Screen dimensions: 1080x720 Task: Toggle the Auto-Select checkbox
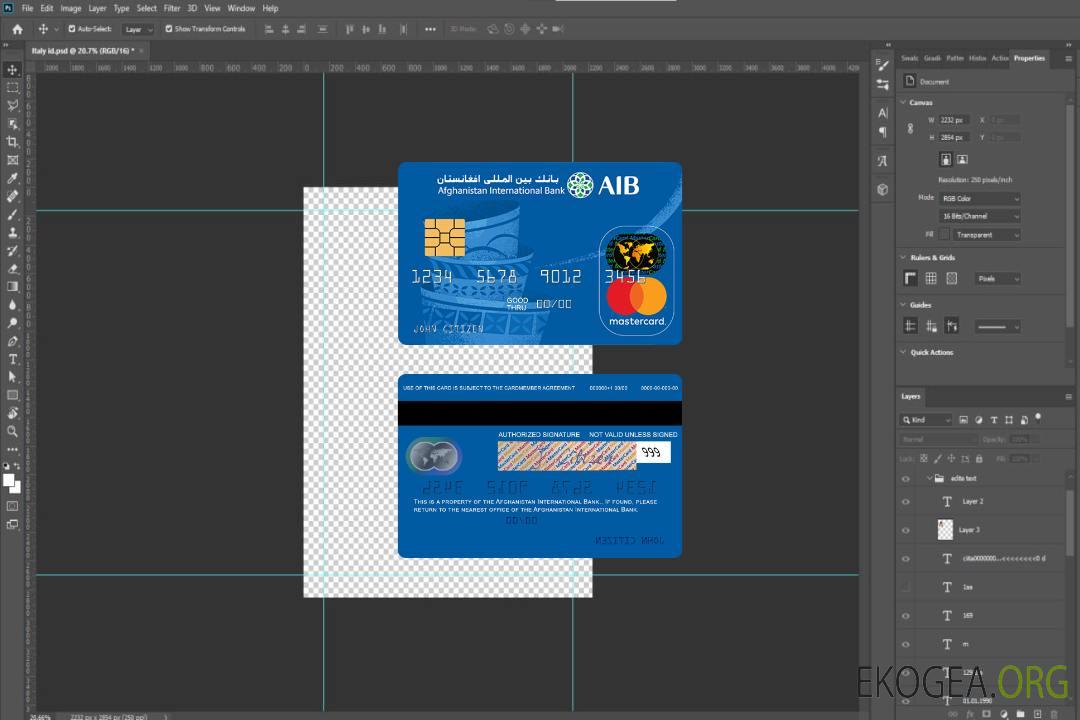click(x=72, y=29)
